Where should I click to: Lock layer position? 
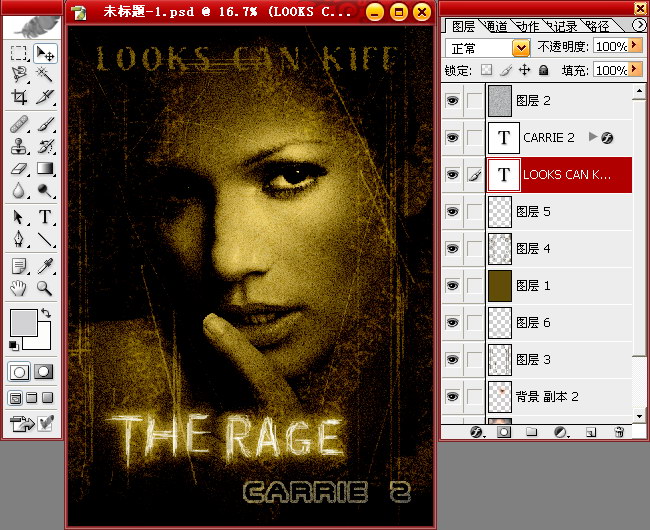coord(524,70)
